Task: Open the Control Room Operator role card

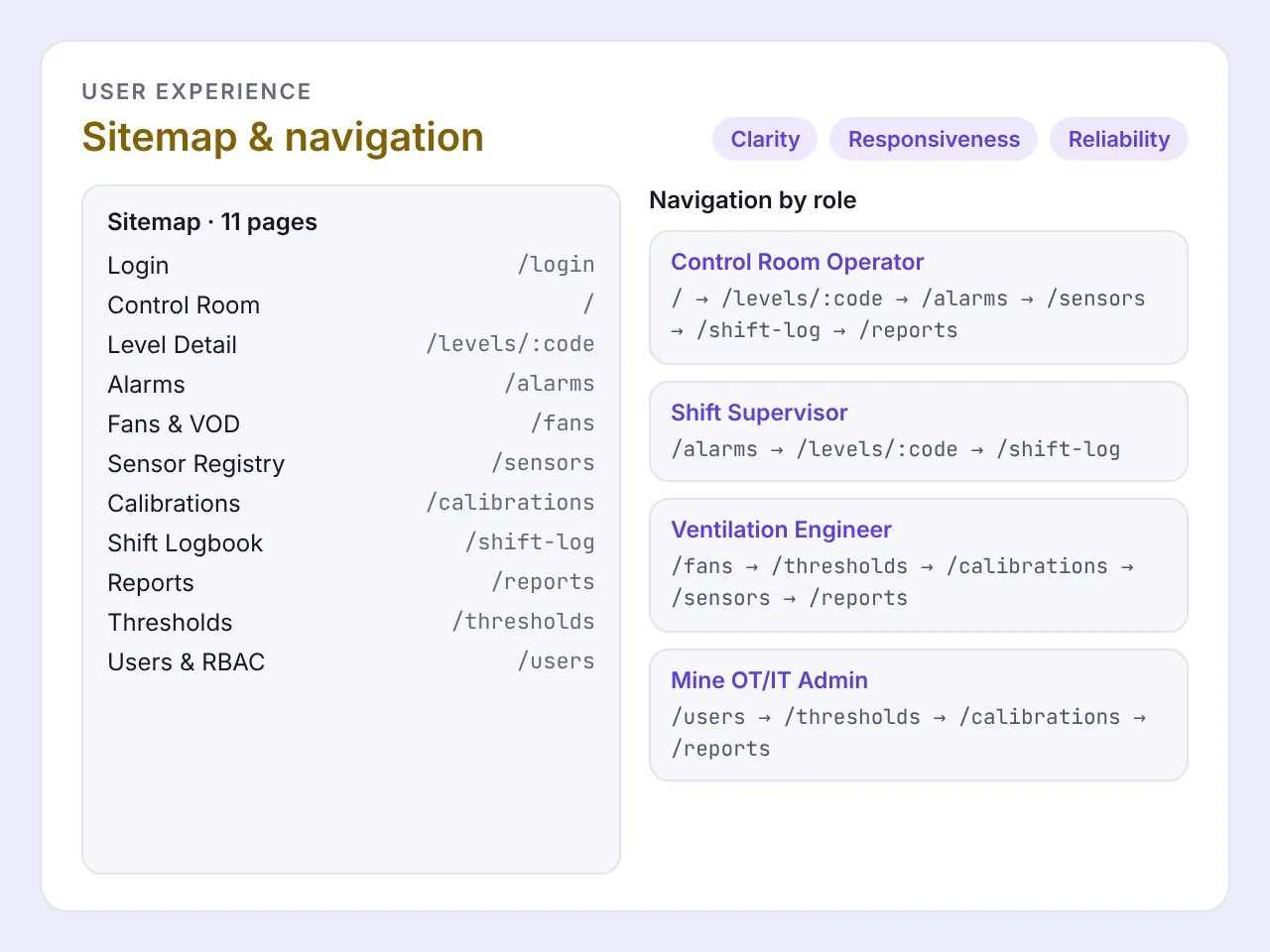Action: (919, 297)
